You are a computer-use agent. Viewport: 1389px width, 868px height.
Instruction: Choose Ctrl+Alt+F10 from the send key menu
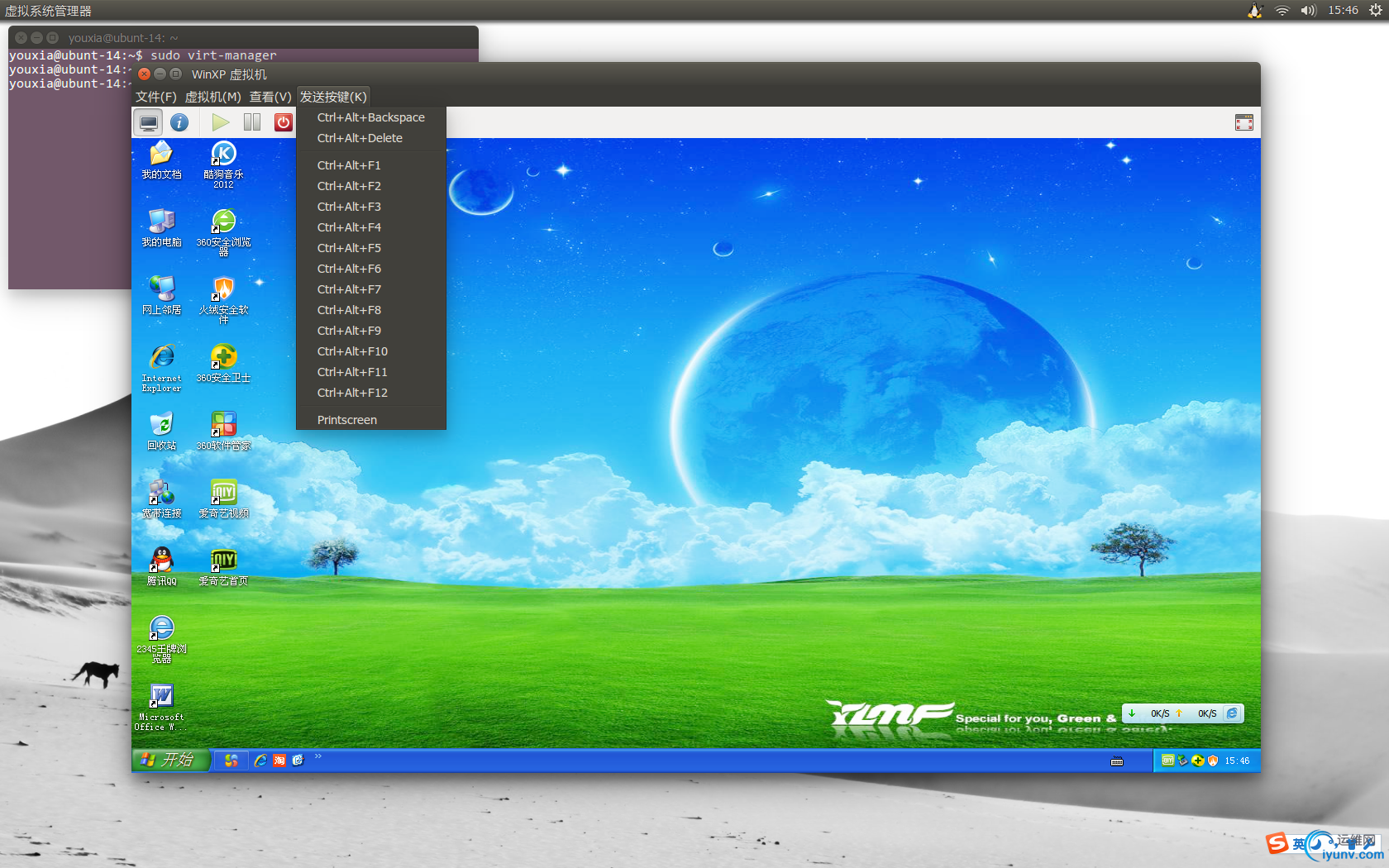371,351
